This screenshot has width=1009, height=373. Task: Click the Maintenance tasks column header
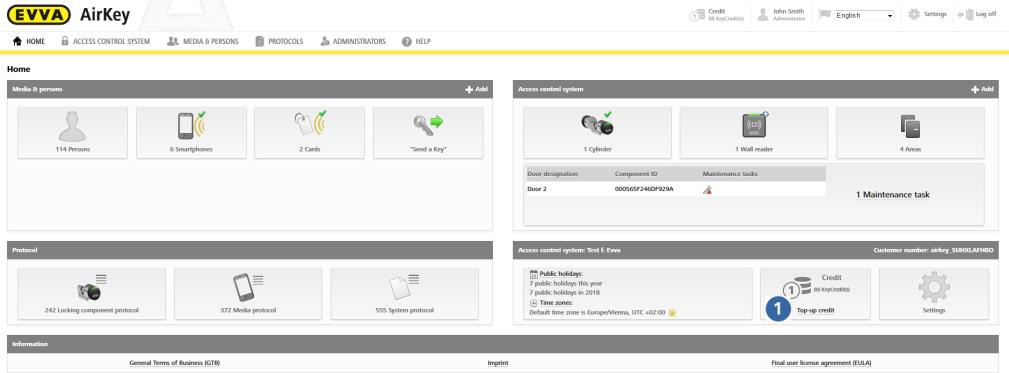click(730, 174)
